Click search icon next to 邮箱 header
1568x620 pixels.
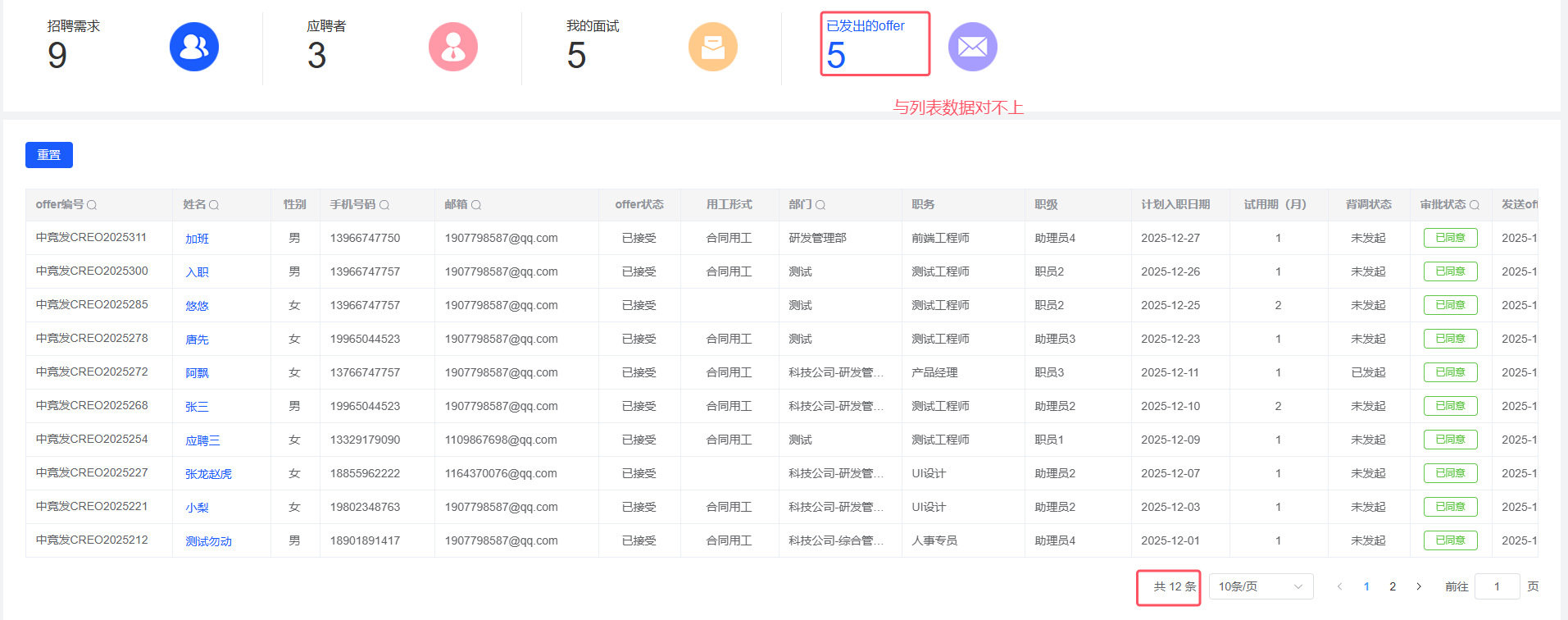tap(476, 205)
